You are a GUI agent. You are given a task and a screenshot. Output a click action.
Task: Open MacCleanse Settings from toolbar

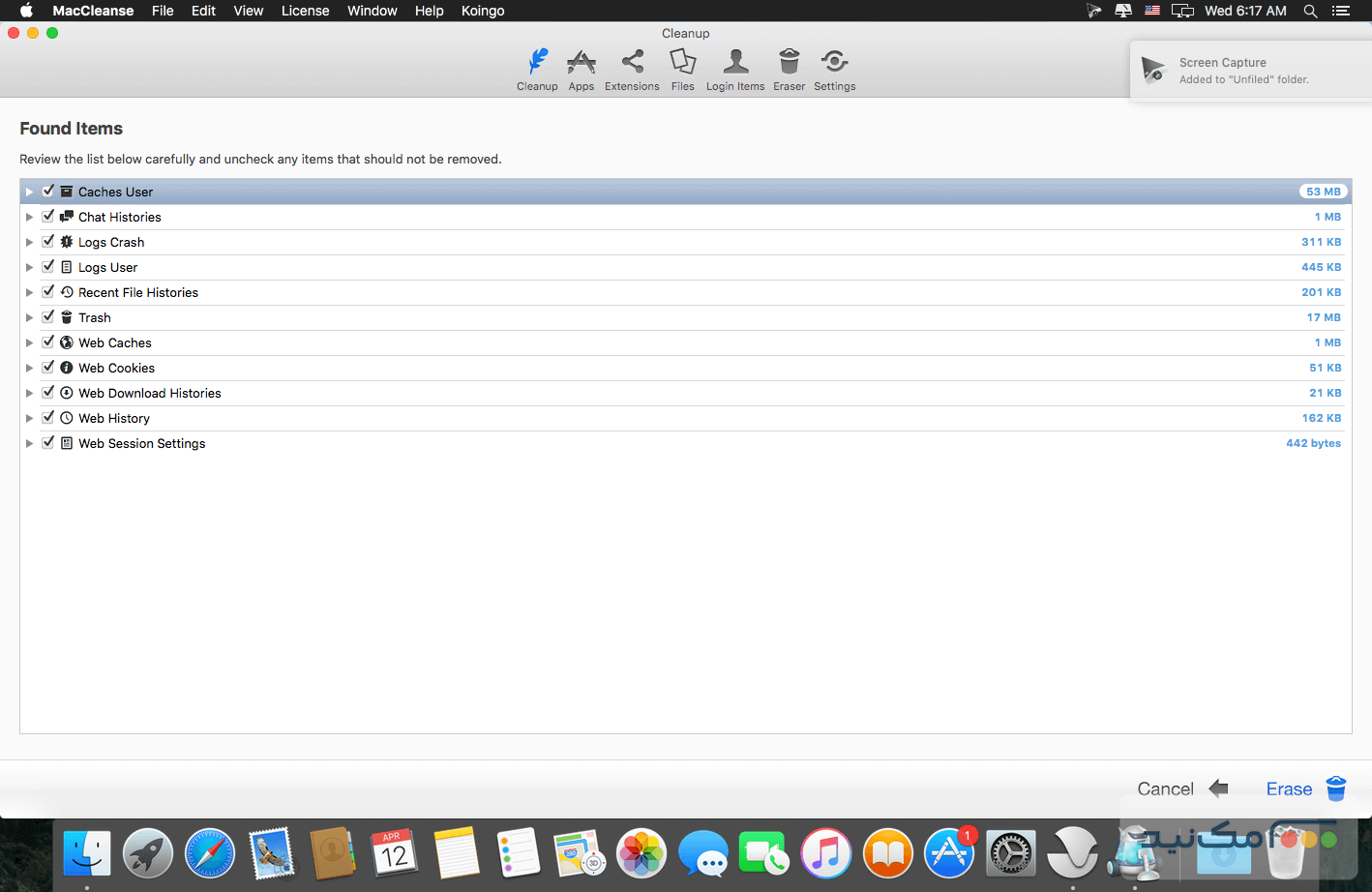[x=834, y=71]
